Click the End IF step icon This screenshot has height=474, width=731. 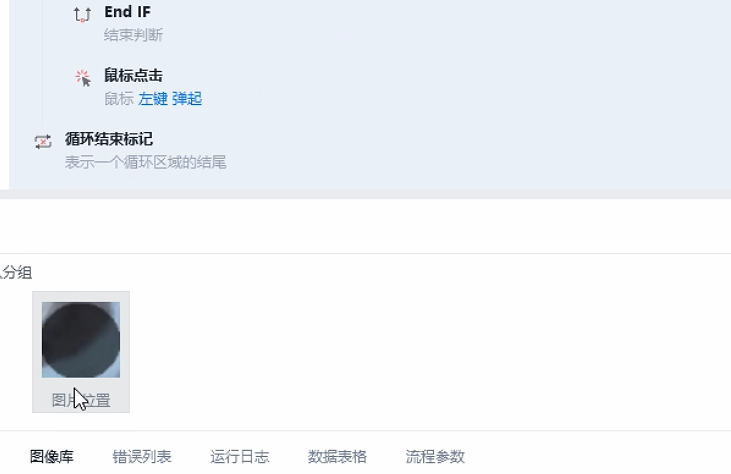(x=82, y=15)
